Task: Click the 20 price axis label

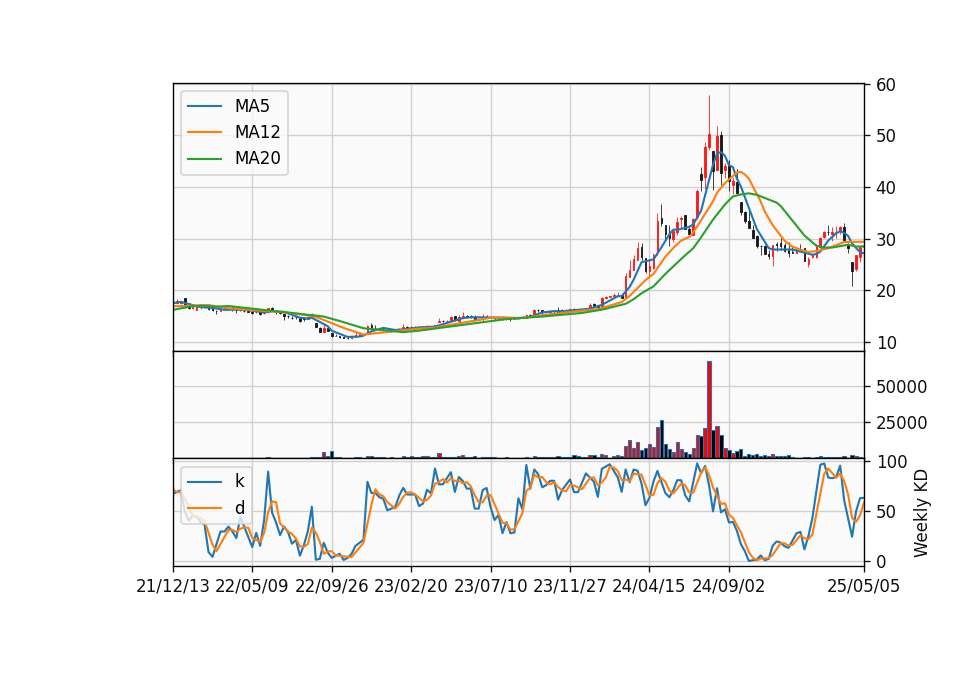Action: pos(885,291)
